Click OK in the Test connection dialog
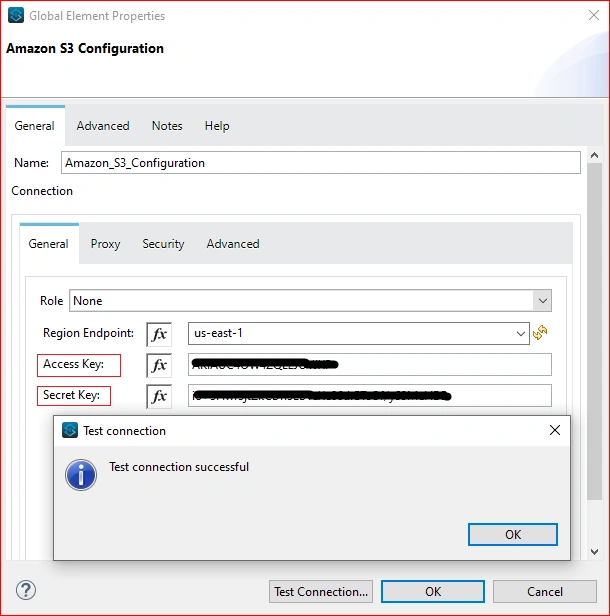 [x=513, y=534]
